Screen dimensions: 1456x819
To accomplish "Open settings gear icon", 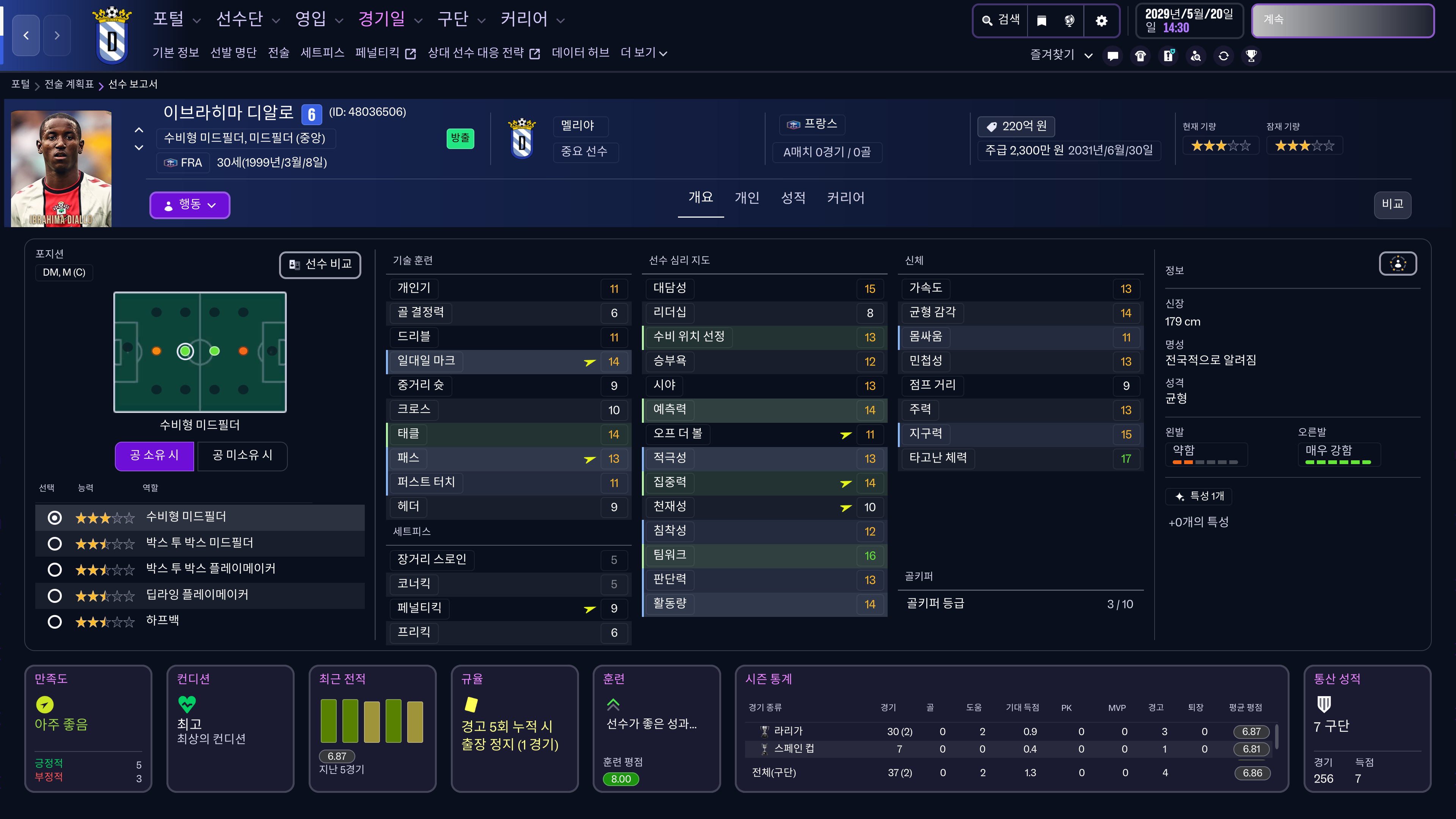I will pos(1101,21).
